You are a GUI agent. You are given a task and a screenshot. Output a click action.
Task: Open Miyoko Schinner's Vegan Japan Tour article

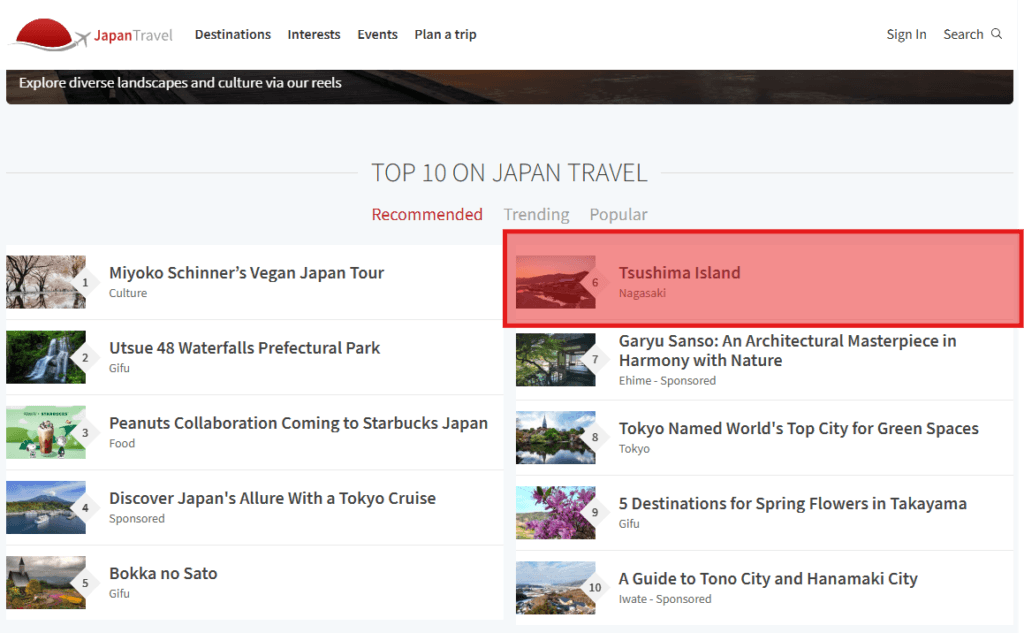[x=246, y=273]
